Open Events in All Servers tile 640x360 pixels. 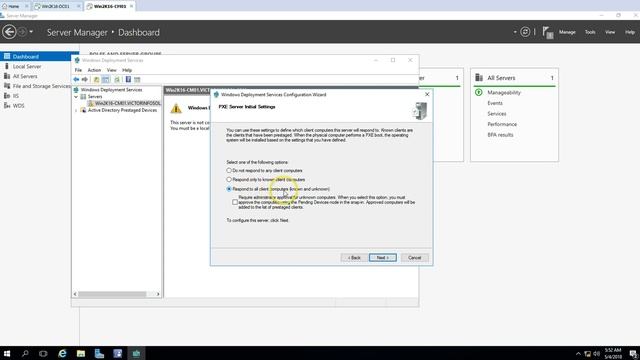pos(495,103)
